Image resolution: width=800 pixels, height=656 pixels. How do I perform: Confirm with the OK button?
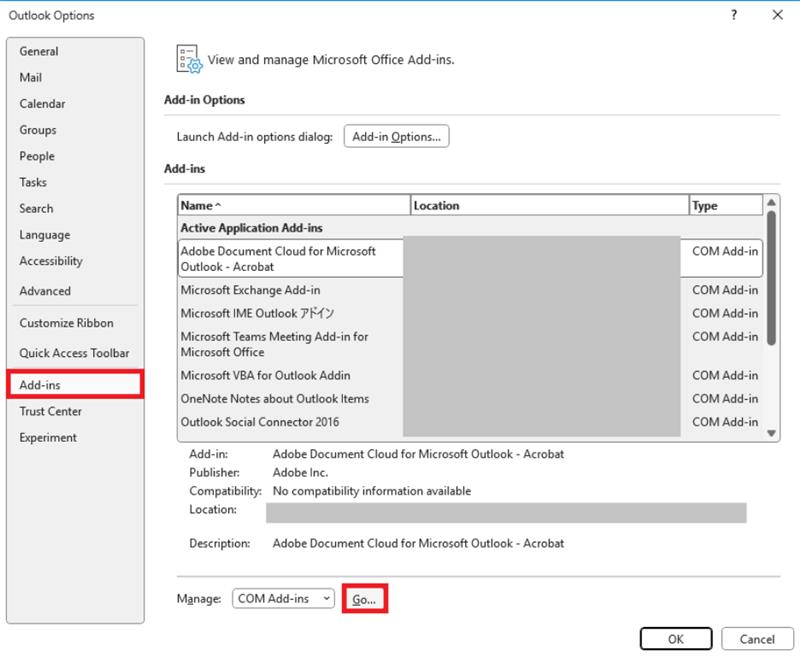[676, 639]
